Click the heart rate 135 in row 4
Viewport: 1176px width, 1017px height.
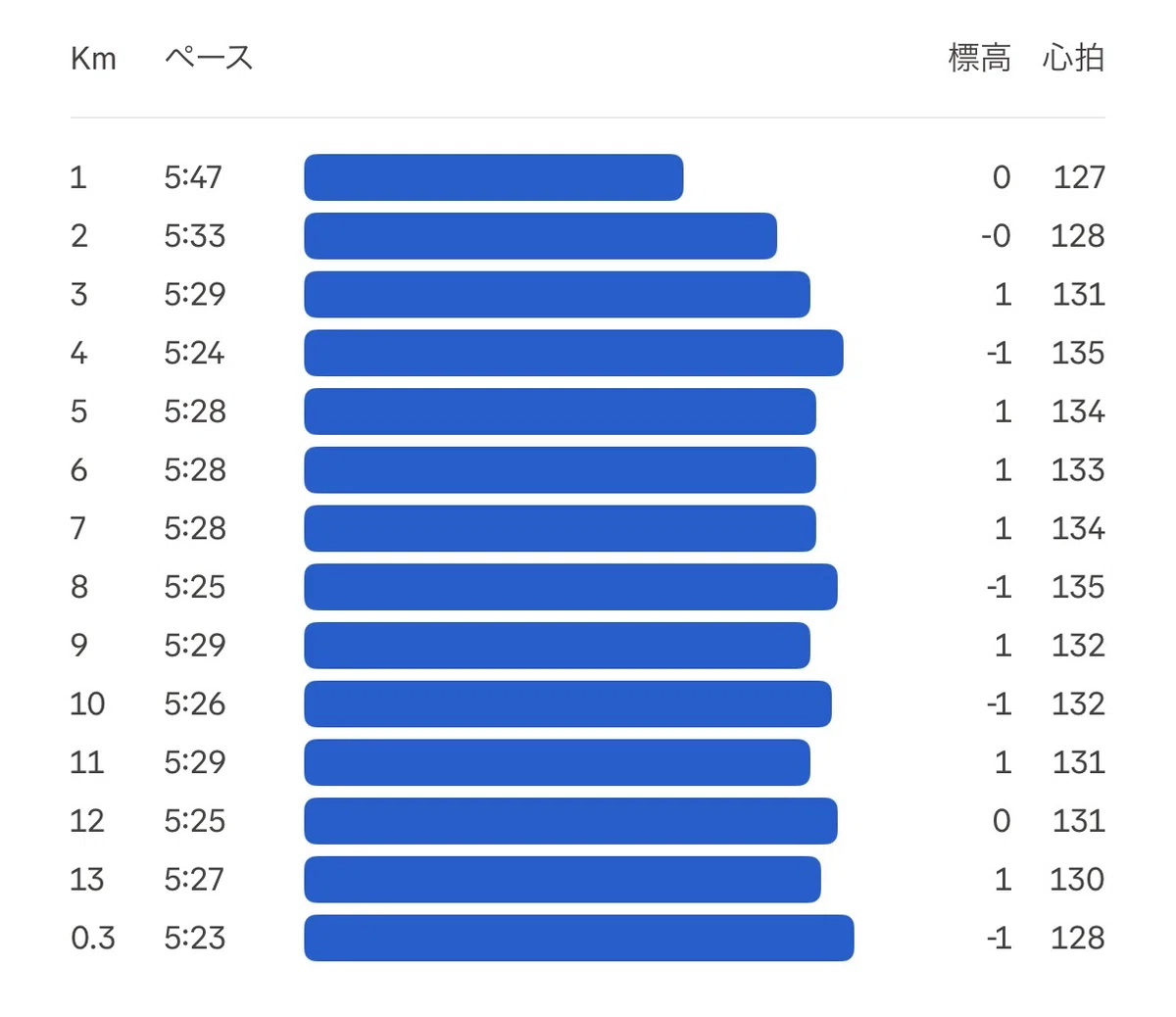(1078, 353)
